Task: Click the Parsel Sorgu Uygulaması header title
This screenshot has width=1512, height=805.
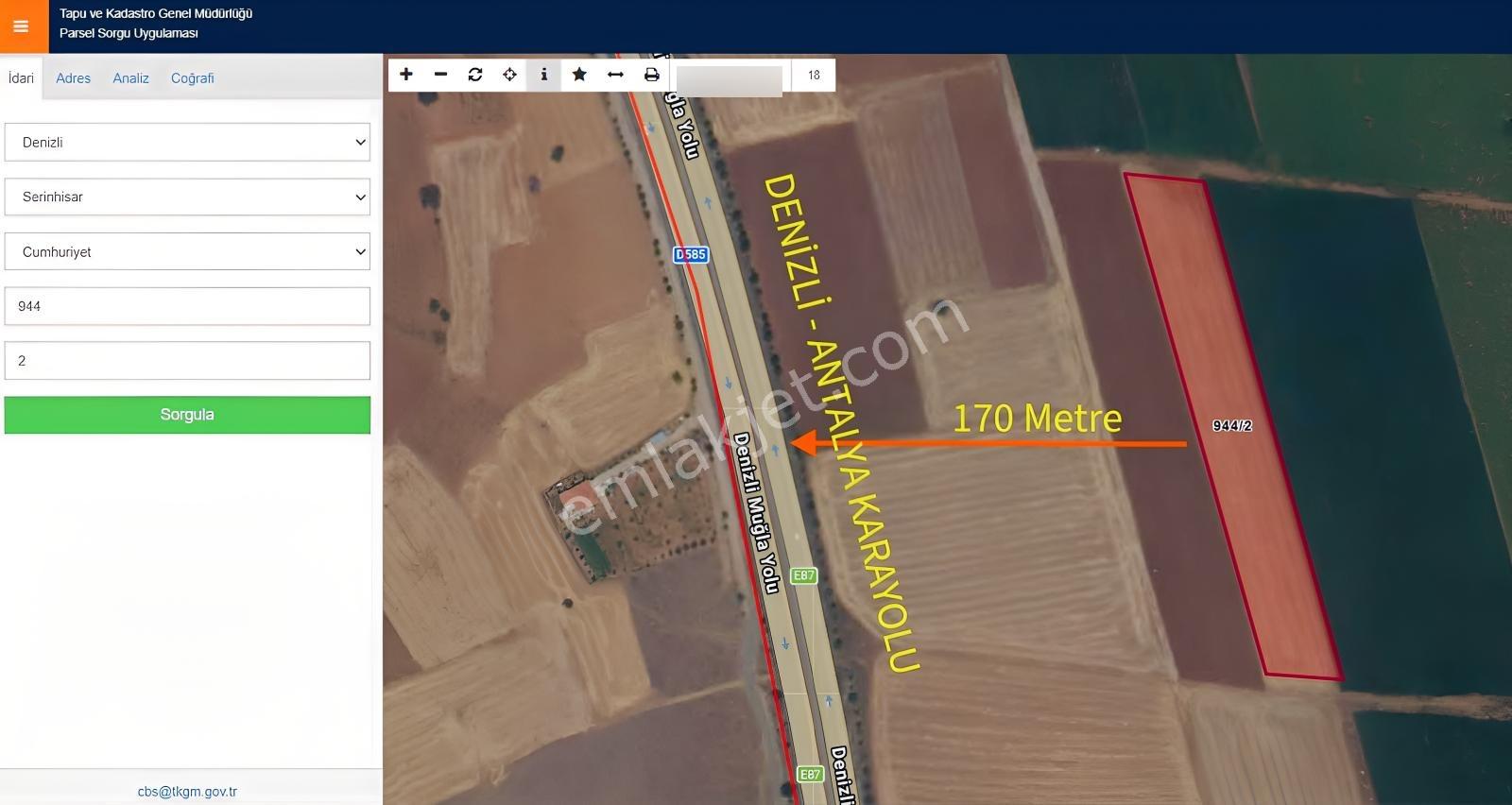Action: (x=129, y=33)
